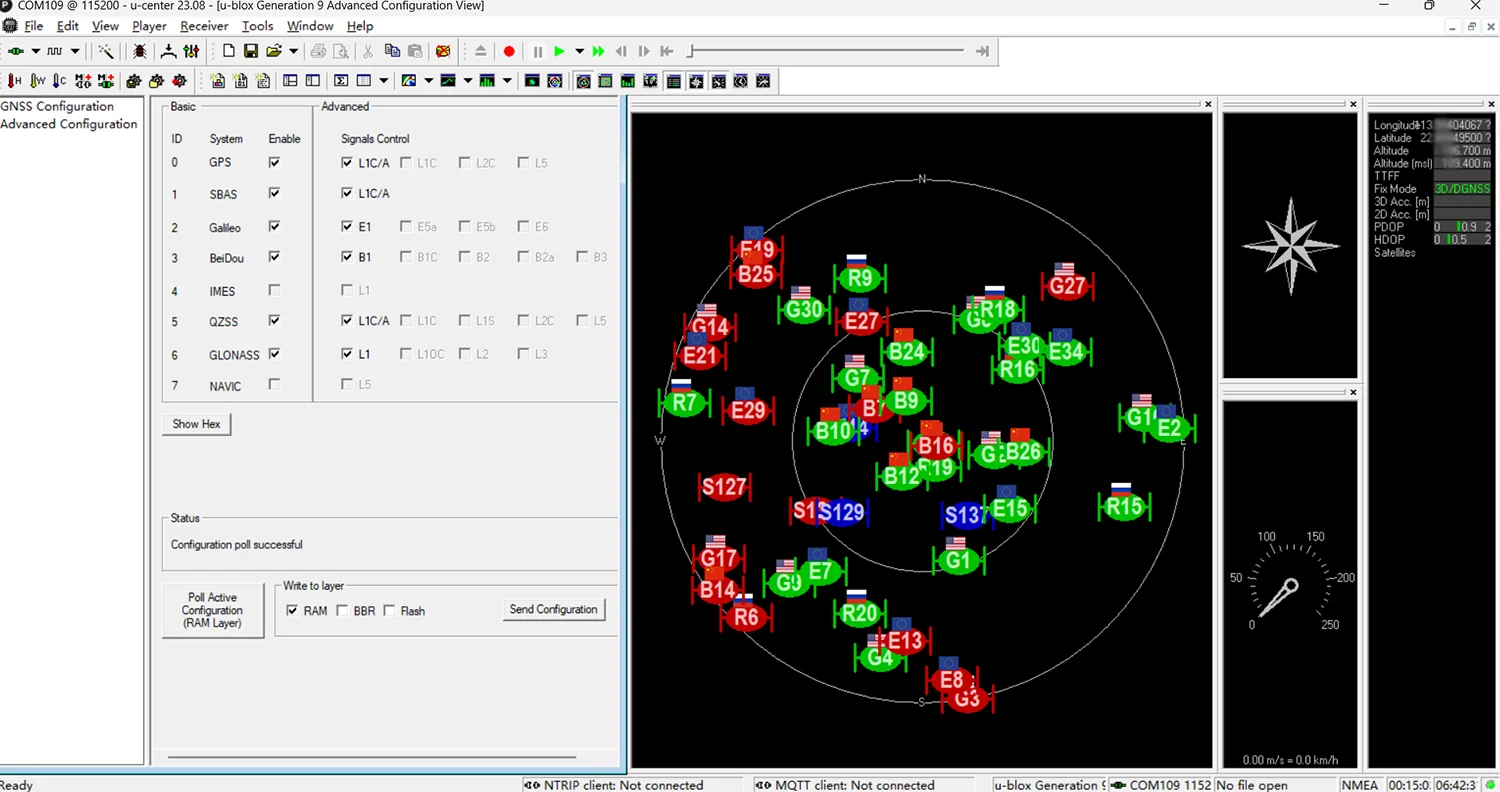Open the histogram view dropdown arrow
The width and height of the screenshot is (1500, 792).
507,81
